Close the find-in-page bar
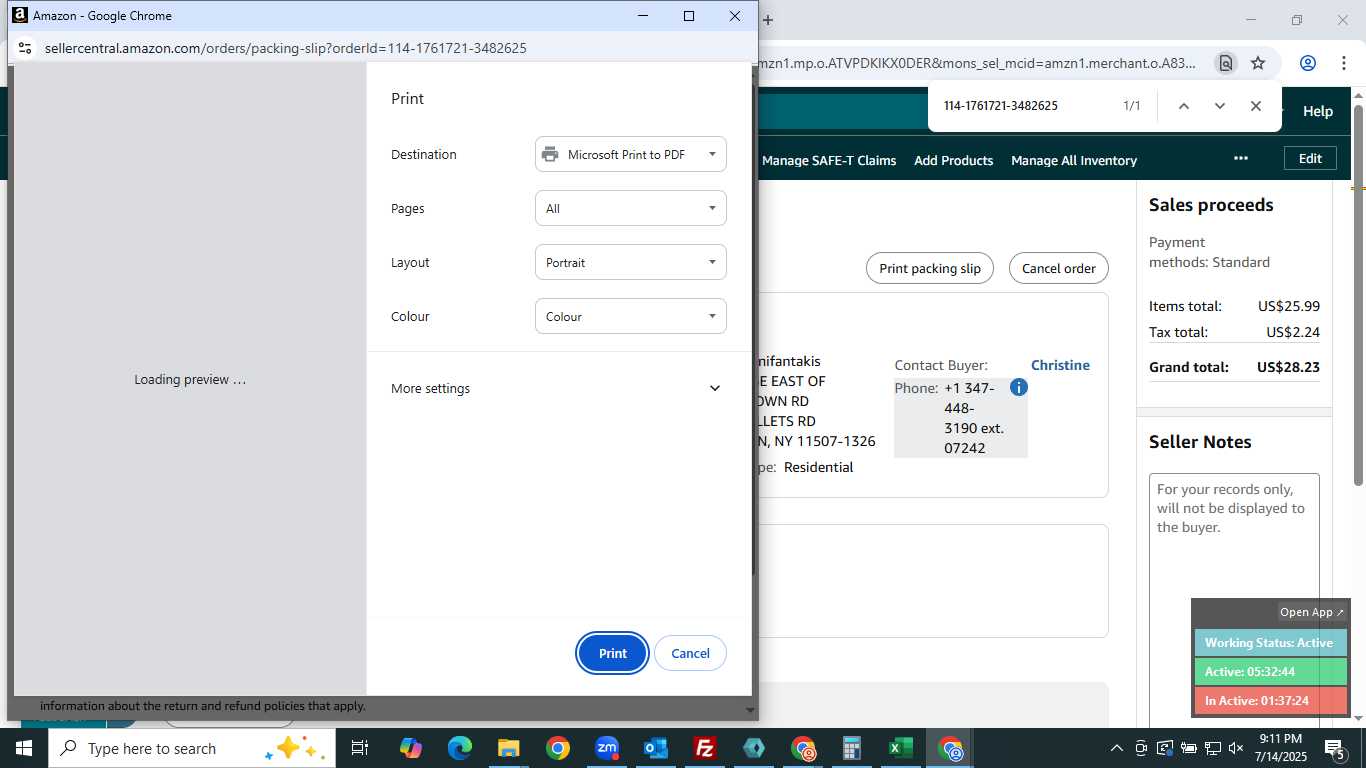 coord(1256,106)
